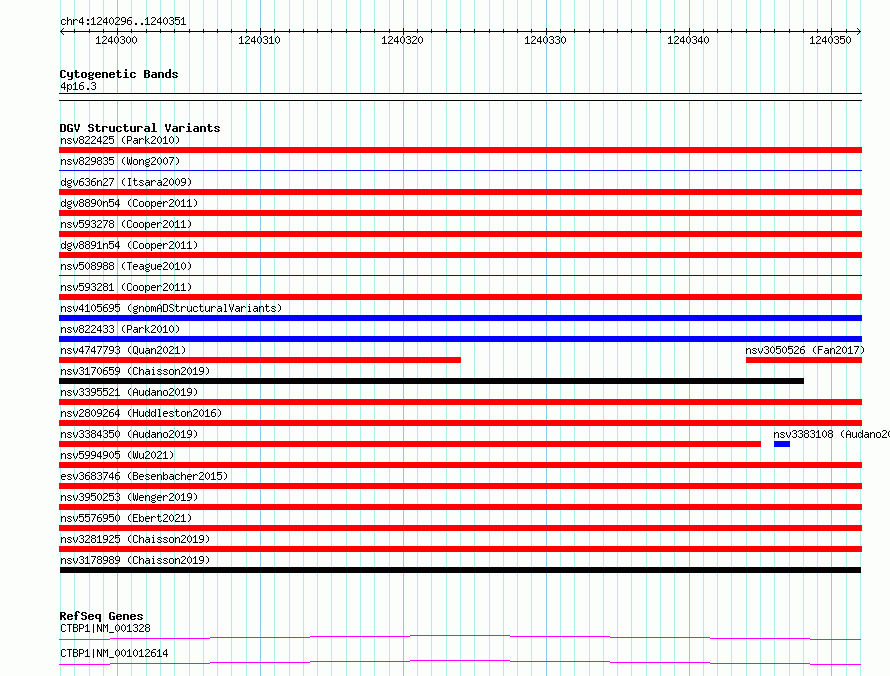Click ruler position 1240300
This screenshot has width=890, height=676.
(x=116, y=40)
